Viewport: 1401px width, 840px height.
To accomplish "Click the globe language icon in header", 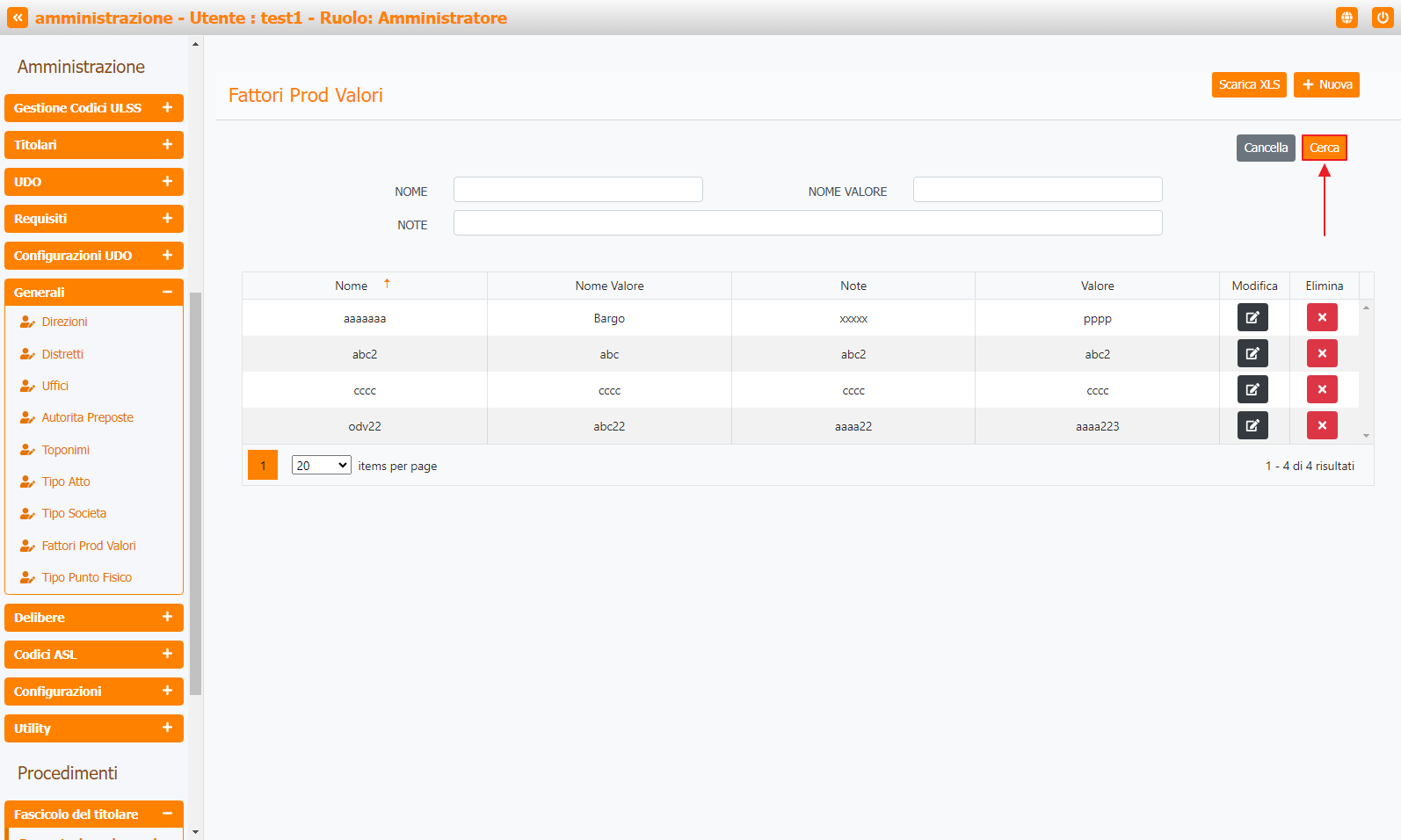I will [x=1346, y=18].
